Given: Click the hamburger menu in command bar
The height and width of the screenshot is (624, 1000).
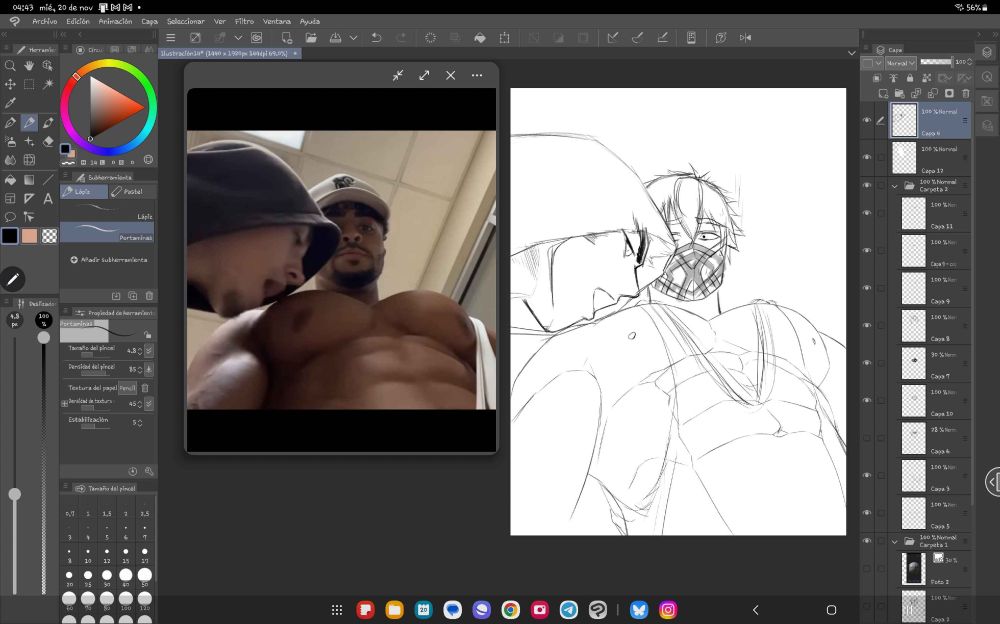Looking at the screenshot, I should [170, 38].
